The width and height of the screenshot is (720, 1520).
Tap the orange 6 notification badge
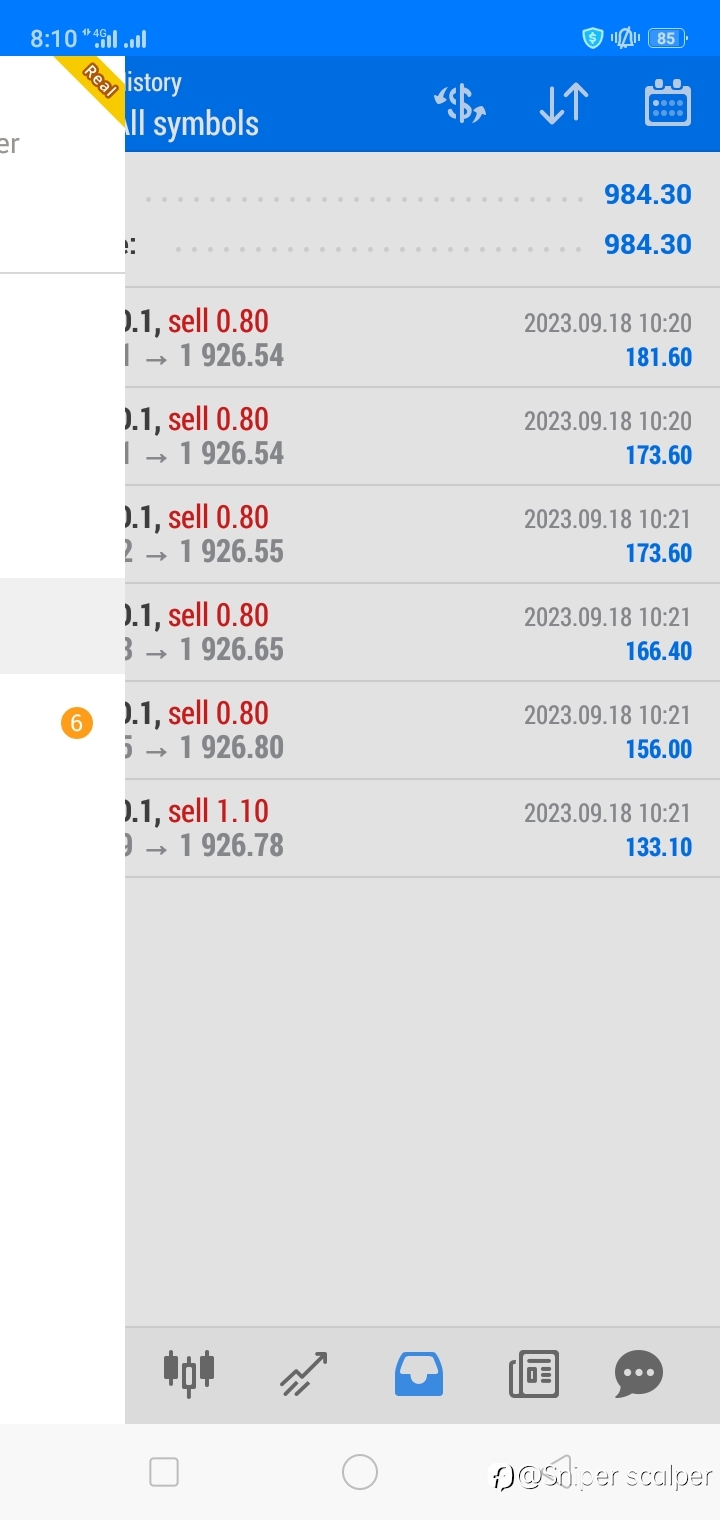[77, 722]
